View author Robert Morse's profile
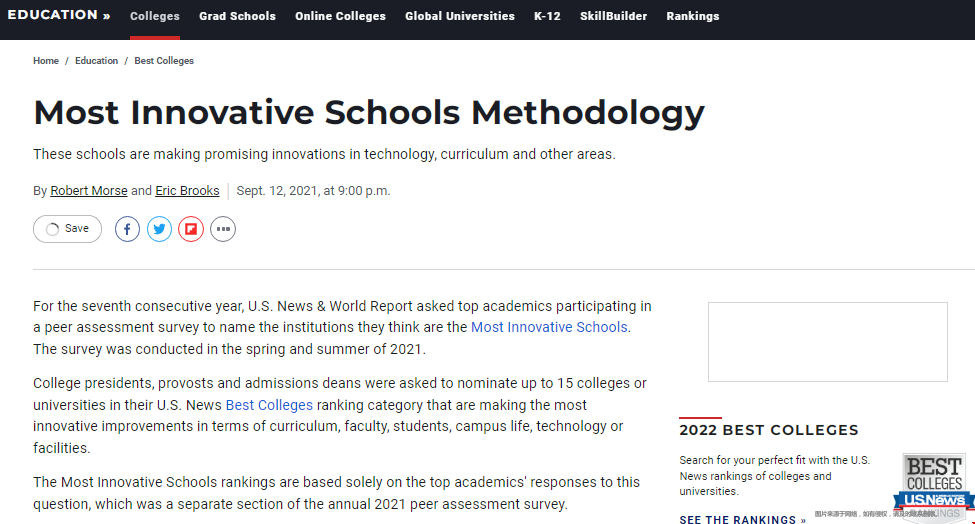This screenshot has height=524, width=975. coord(89,191)
